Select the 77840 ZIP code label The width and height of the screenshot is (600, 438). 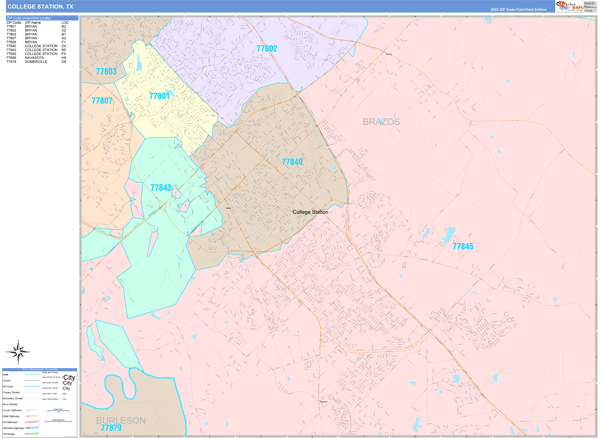click(x=292, y=162)
